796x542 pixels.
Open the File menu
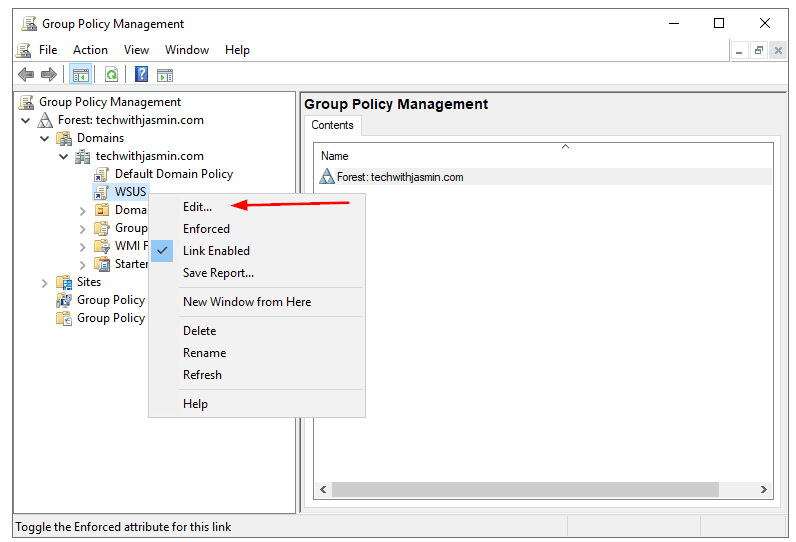[x=48, y=50]
